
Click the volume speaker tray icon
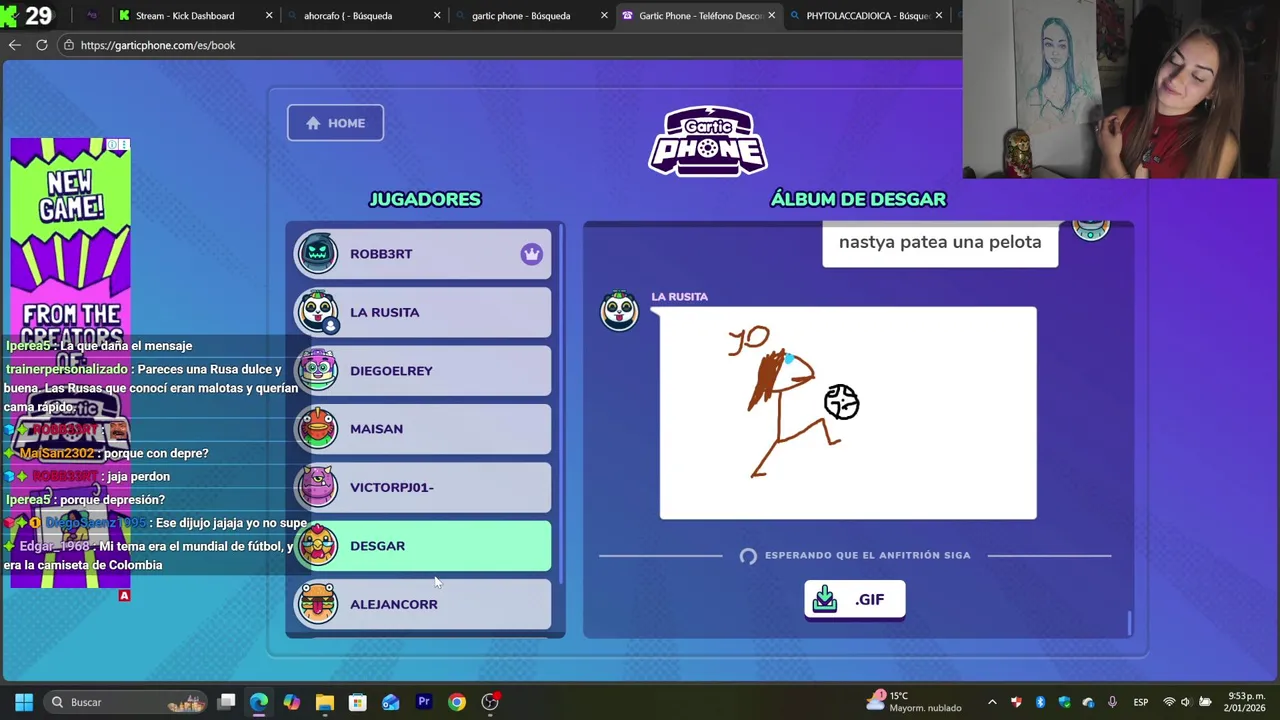(x=1187, y=702)
